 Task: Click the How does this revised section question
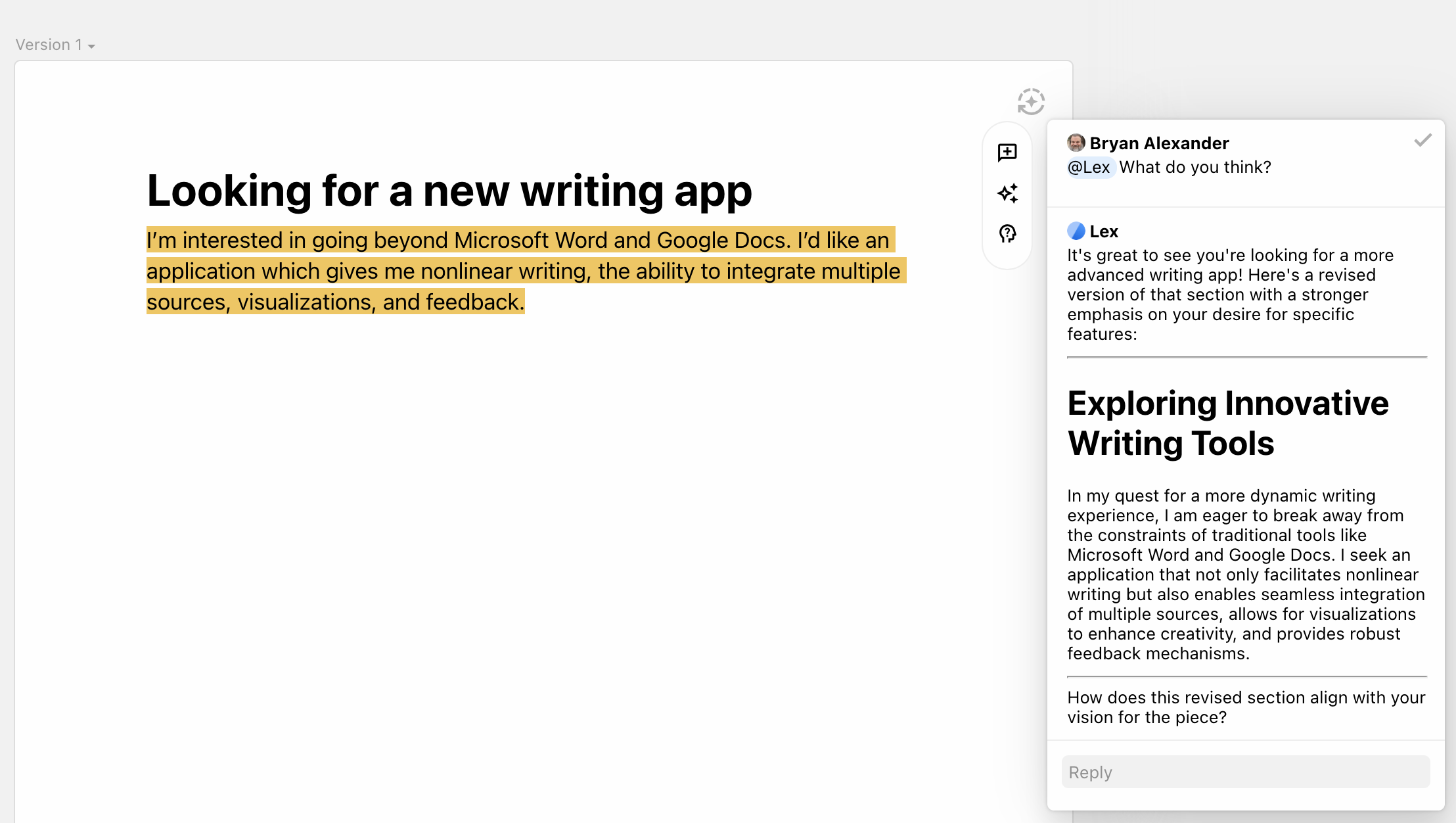1246,707
